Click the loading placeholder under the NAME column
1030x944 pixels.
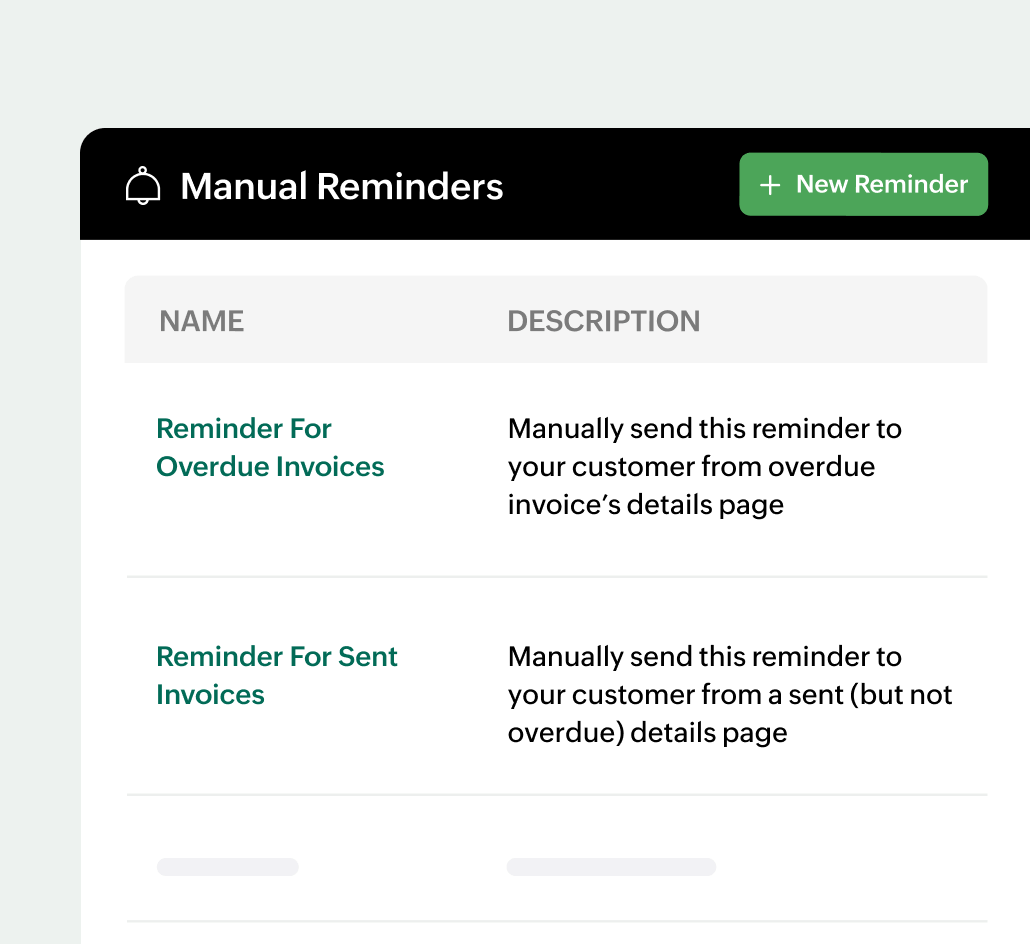point(227,866)
